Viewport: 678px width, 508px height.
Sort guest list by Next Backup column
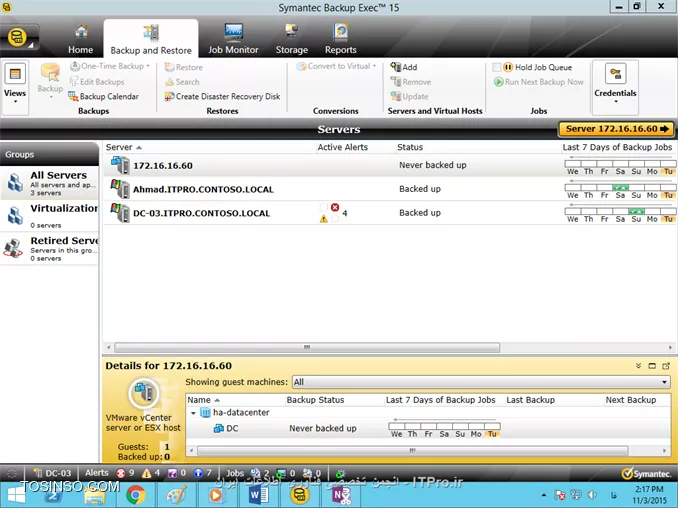coord(631,400)
